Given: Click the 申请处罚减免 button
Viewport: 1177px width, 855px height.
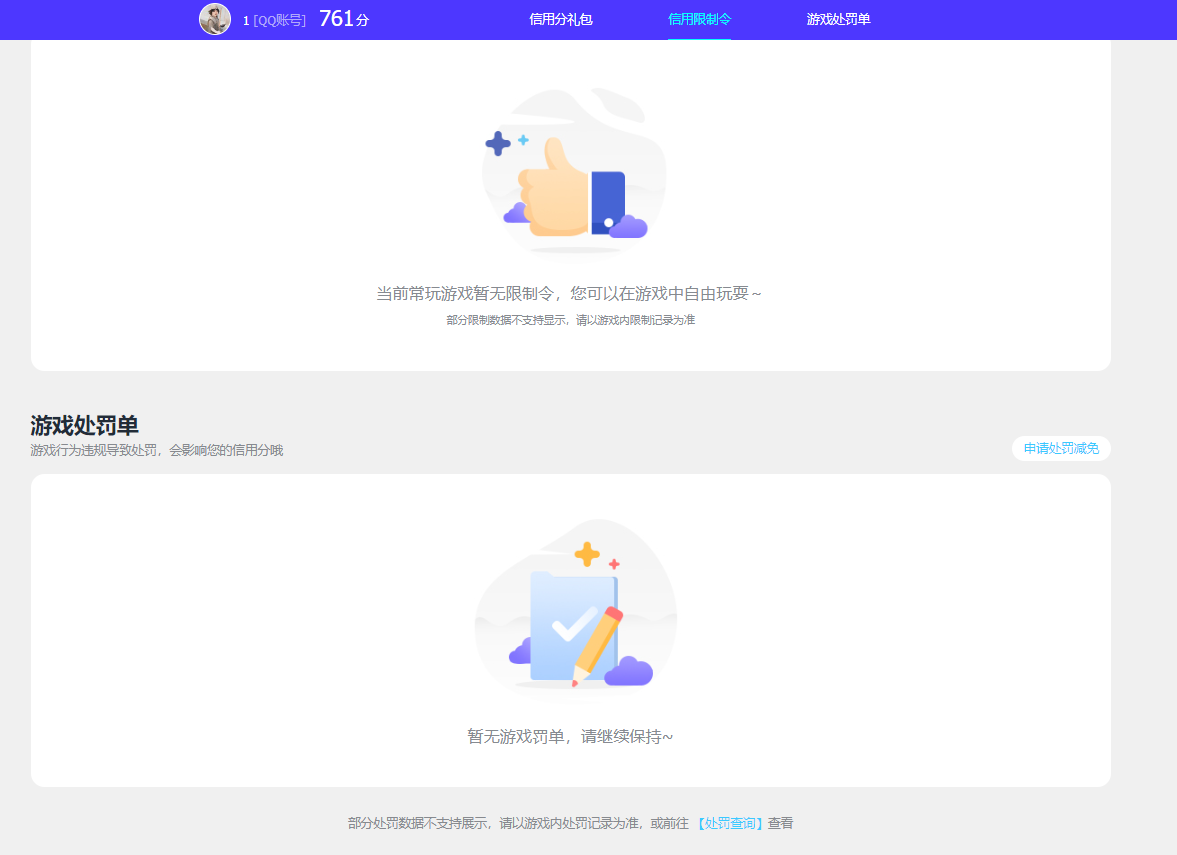Looking at the screenshot, I should 1061,448.
